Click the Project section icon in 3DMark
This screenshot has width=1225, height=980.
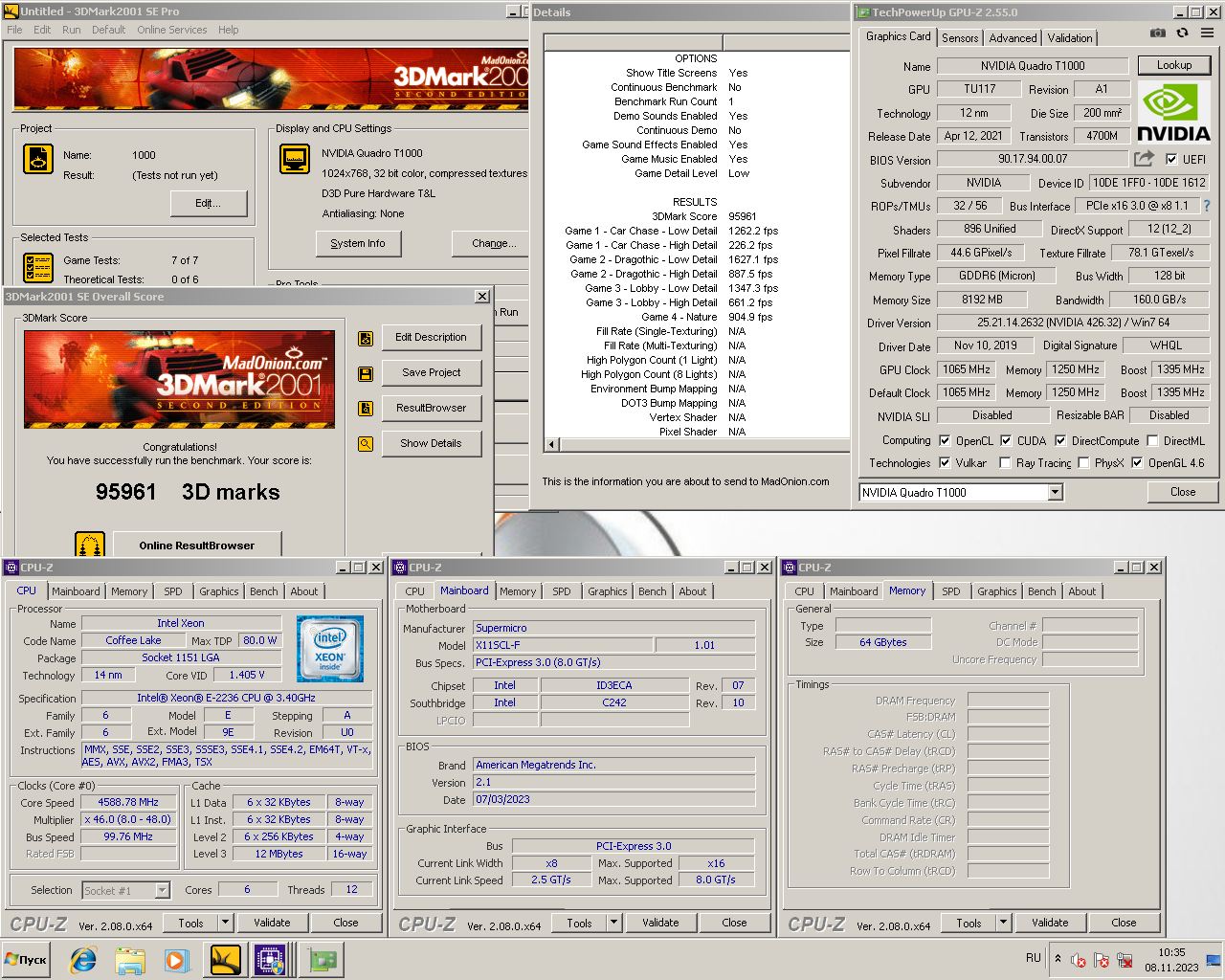click(38, 159)
